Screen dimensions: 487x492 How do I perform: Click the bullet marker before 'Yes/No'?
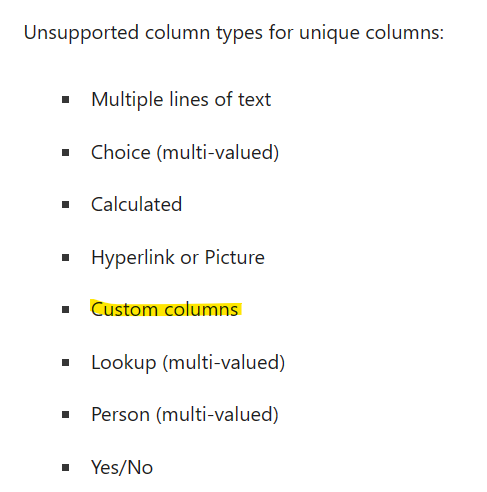tap(66, 467)
